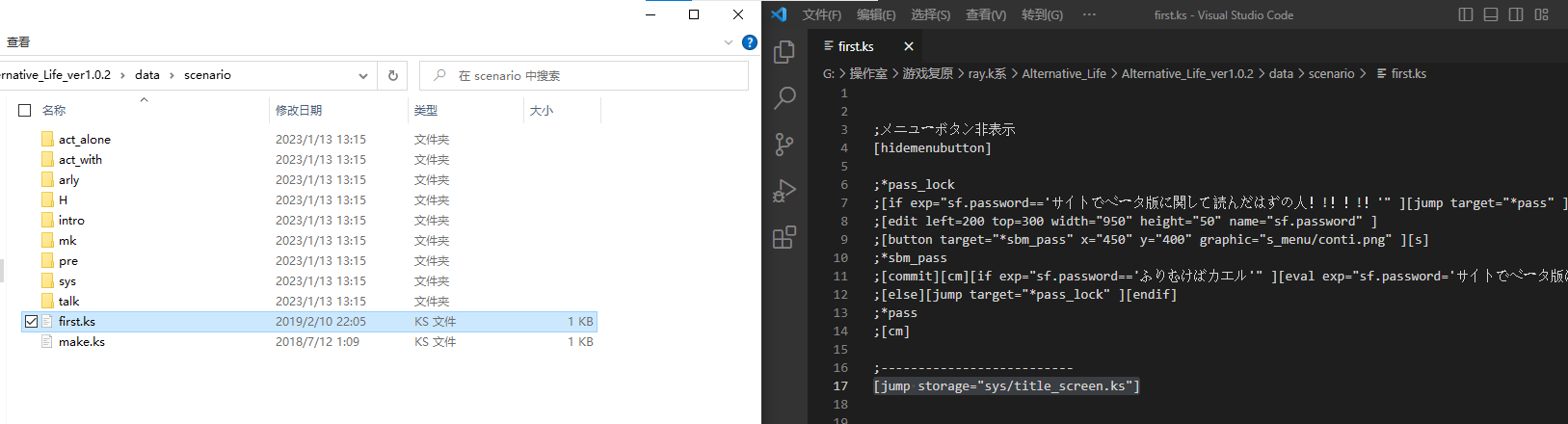Image resolution: width=1568 pixels, height=424 pixels.
Task: Sort files by 大小 column
Action: (x=542, y=110)
